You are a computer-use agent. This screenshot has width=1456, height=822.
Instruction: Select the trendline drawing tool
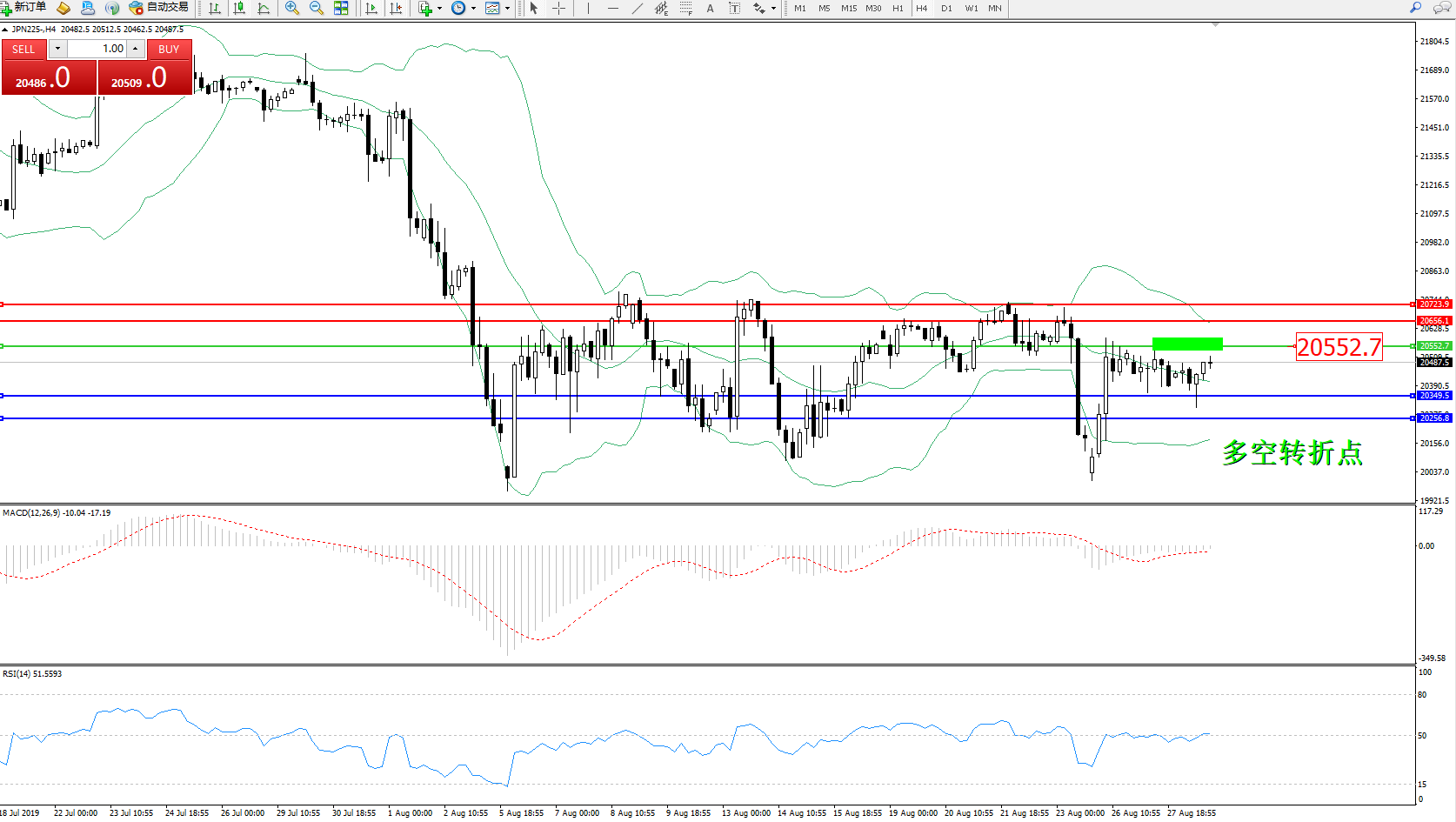[637, 8]
